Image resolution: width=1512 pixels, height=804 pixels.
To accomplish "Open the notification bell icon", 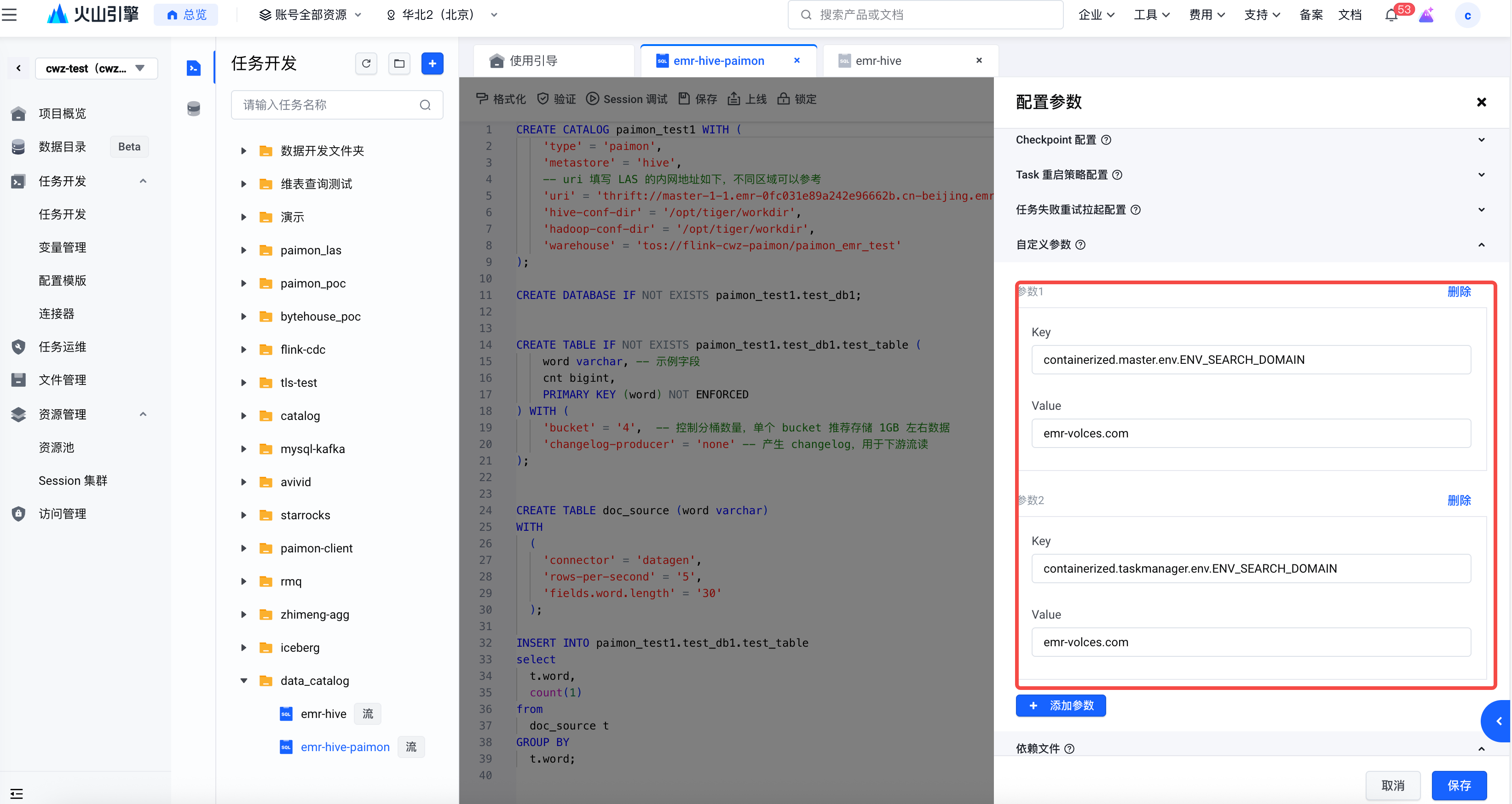I will (x=1391, y=15).
